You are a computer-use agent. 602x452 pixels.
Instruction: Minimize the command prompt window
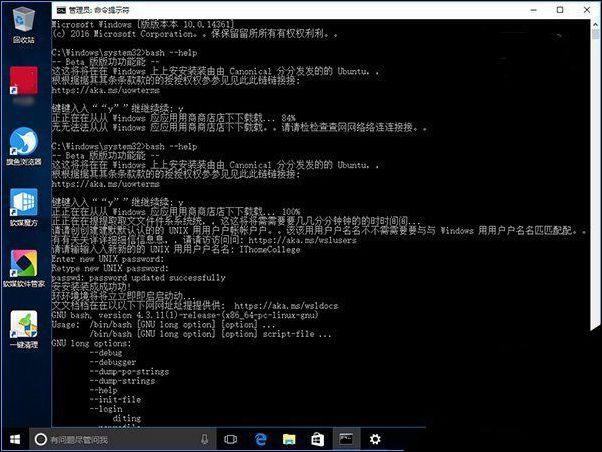click(x=533, y=10)
